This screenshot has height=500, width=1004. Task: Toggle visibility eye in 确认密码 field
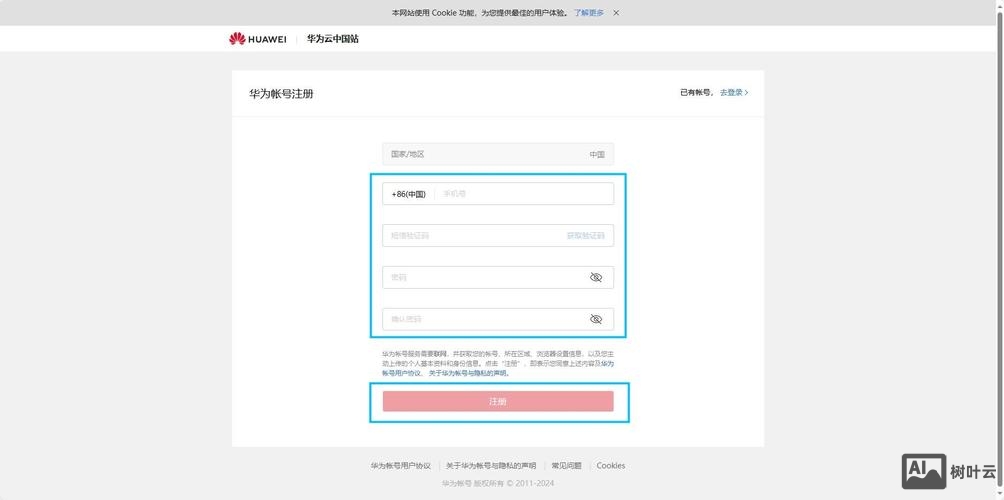pos(595,319)
